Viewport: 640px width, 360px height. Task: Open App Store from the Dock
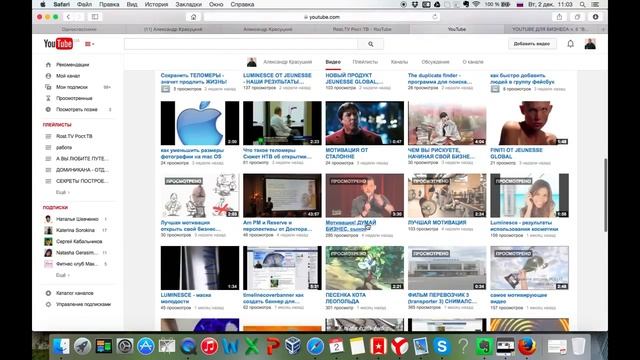146,346
